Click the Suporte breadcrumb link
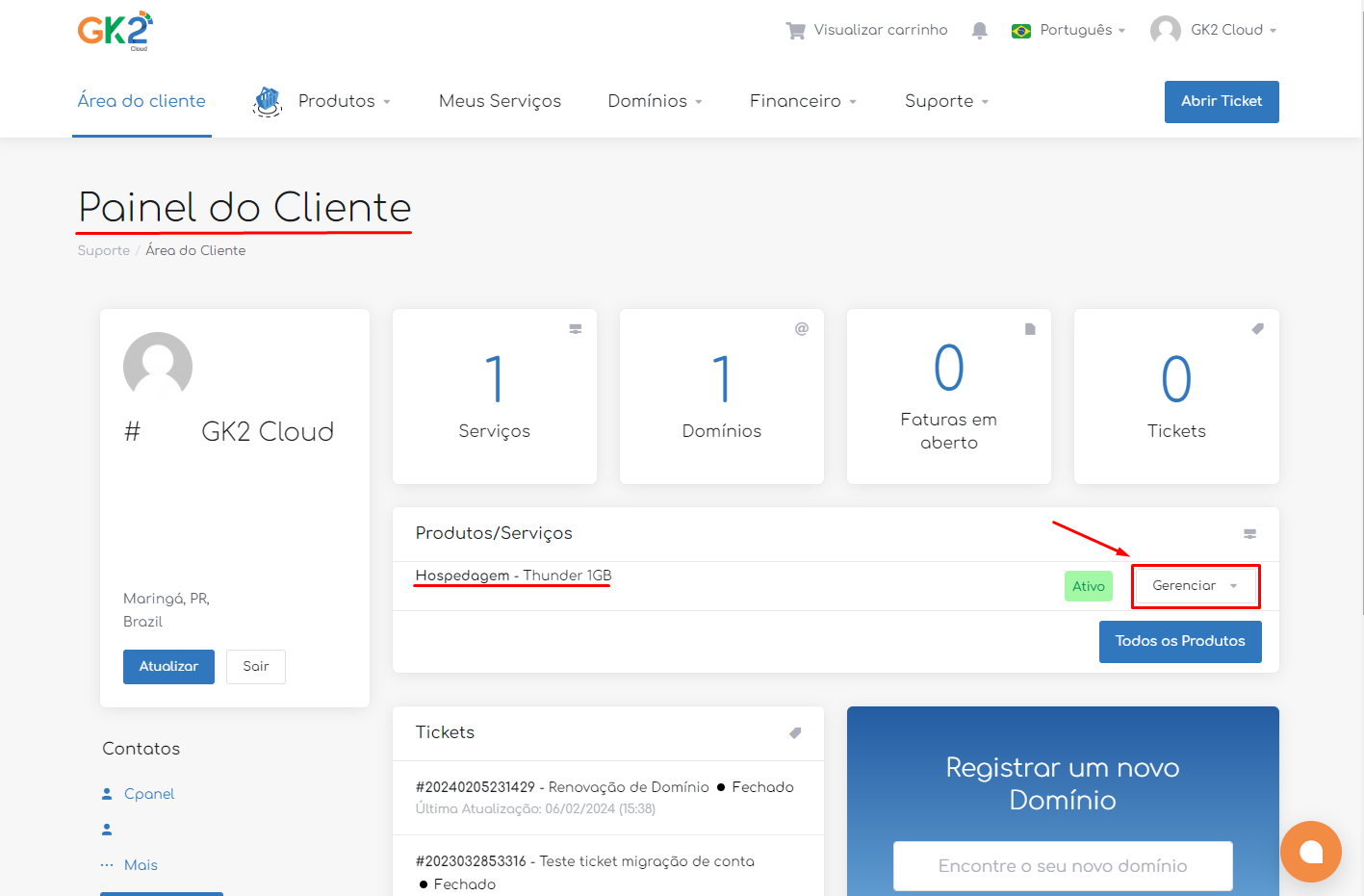Screen dimensions: 1364x896 pyautogui.click(x=103, y=250)
